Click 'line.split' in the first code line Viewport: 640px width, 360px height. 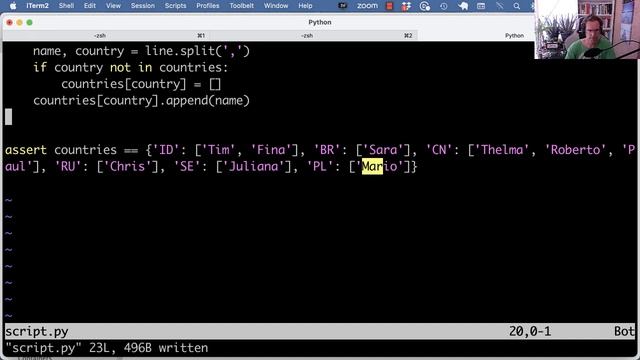tap(180, 51)
